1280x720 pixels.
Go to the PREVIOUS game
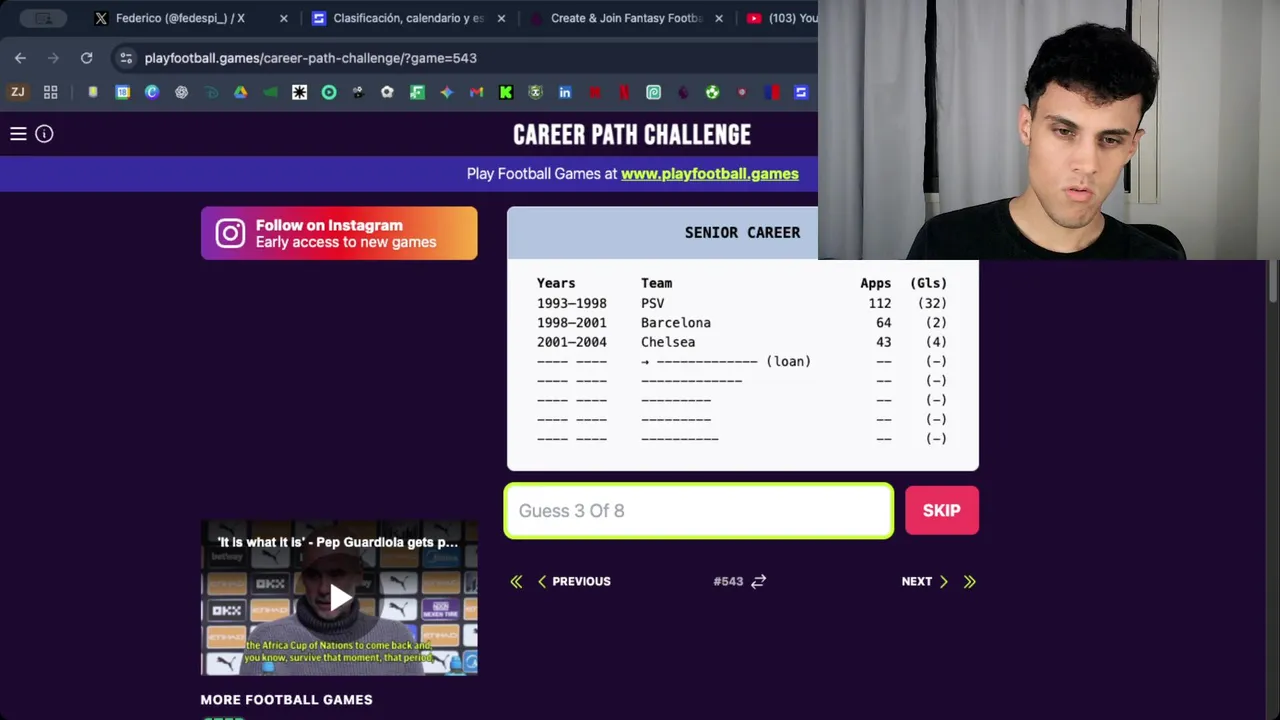[x=574, y=581]
